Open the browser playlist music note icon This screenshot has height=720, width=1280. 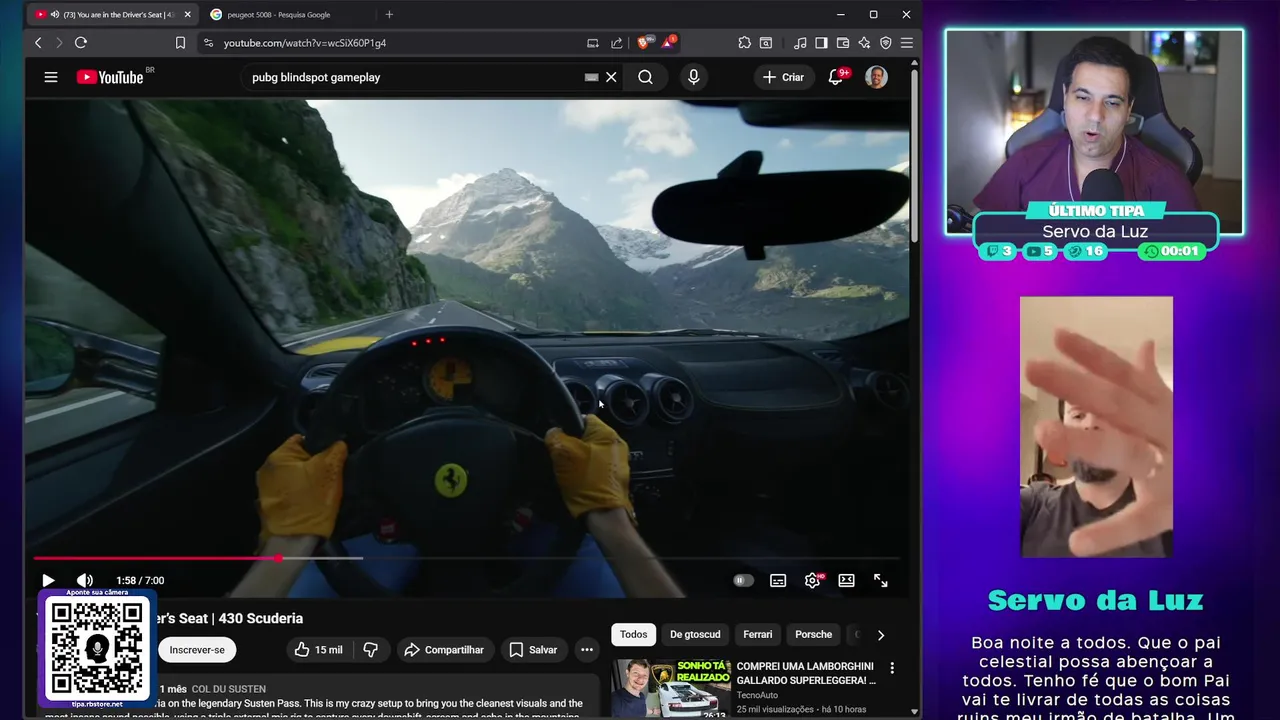(800, 43)
